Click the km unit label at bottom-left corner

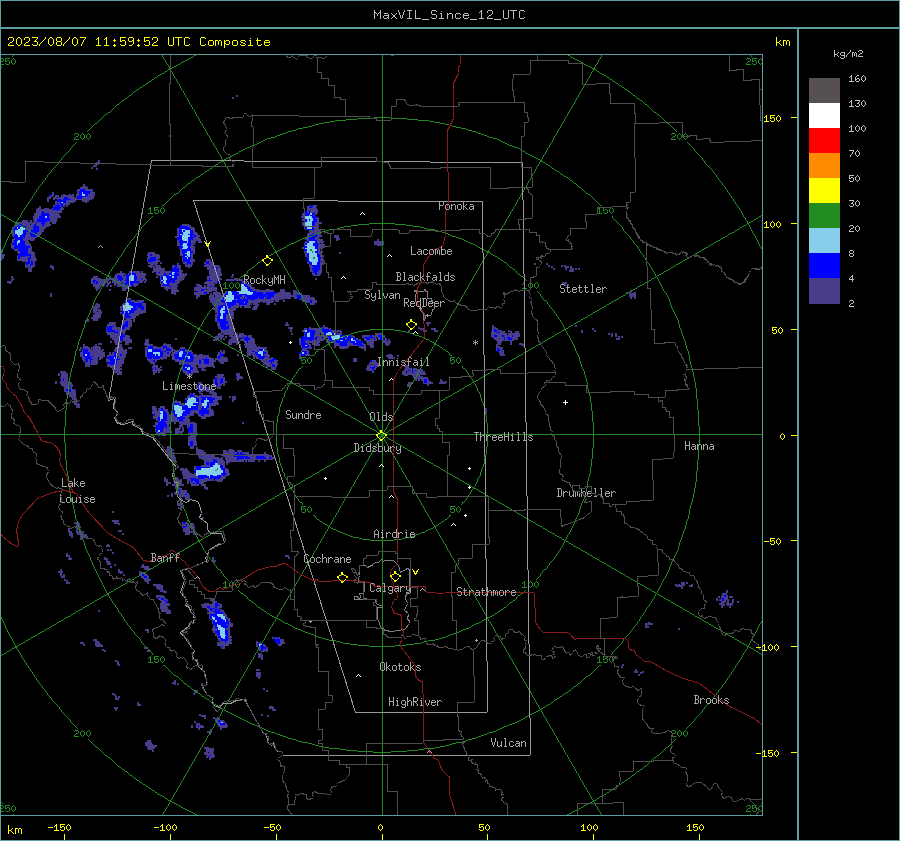click(15, 830)
